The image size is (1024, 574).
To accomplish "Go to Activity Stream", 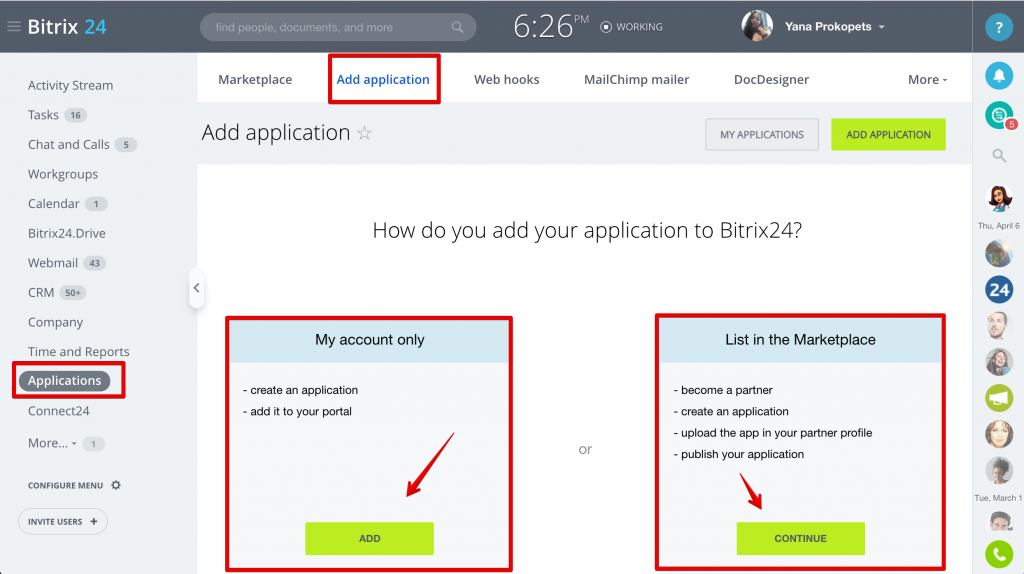I will [71, 86].
